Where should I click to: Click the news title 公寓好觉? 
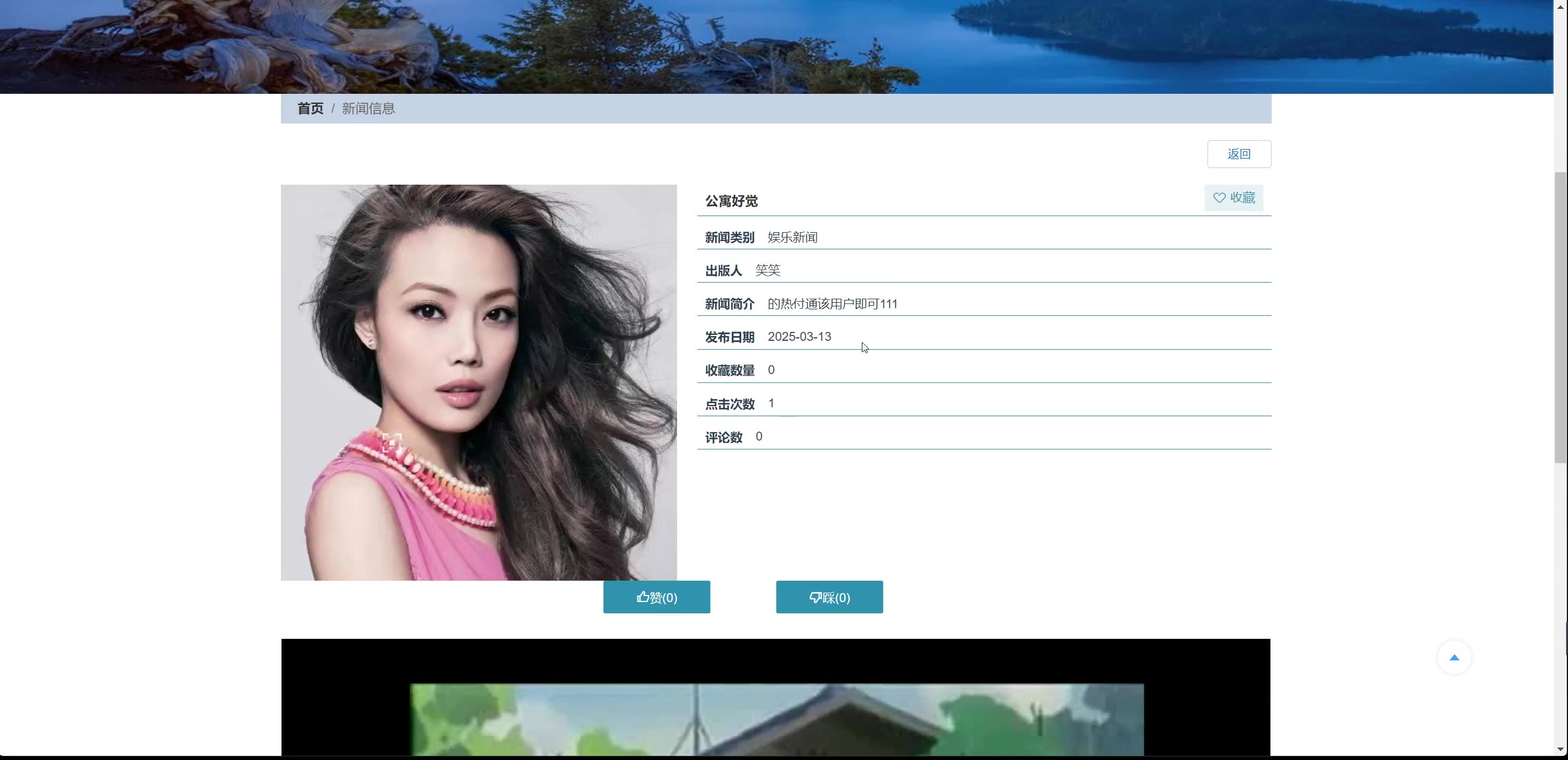click(731, 201)
